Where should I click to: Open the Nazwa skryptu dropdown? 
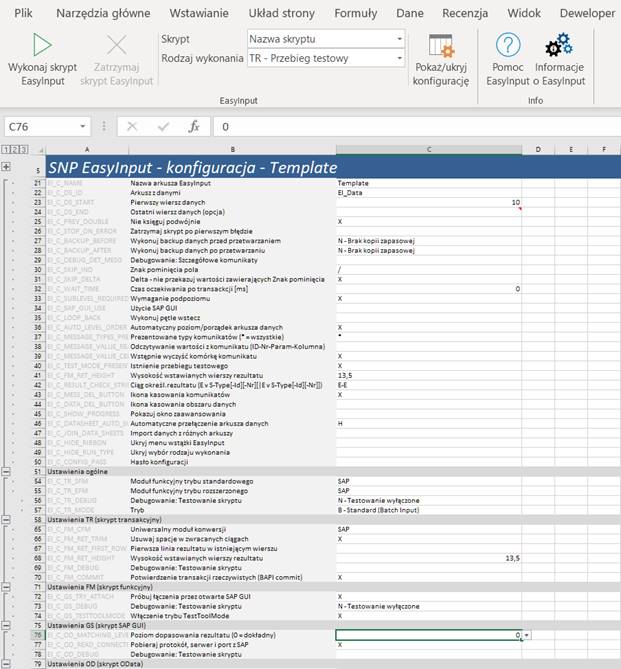click(x=399, y=39)
